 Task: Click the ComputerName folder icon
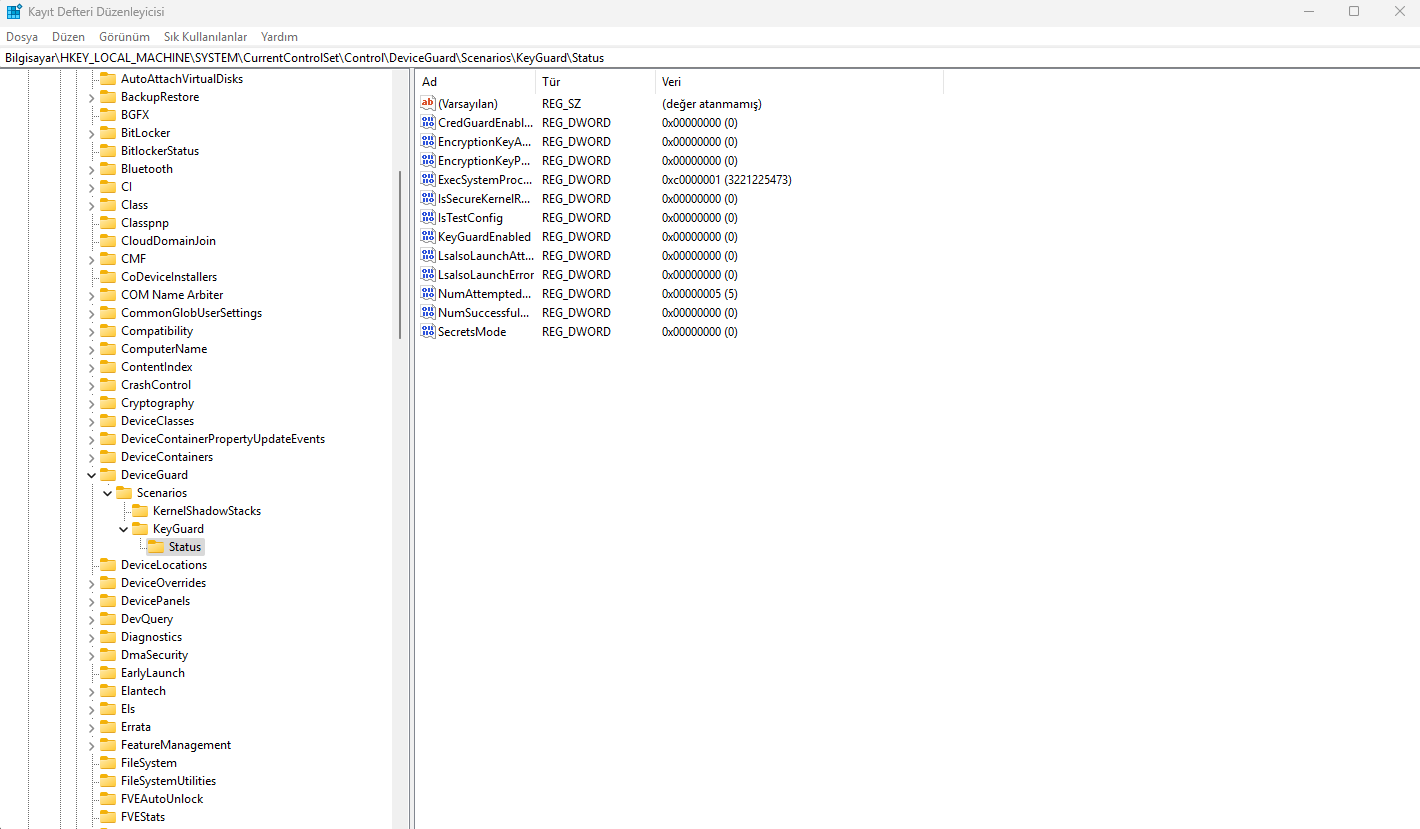(108, 349)
